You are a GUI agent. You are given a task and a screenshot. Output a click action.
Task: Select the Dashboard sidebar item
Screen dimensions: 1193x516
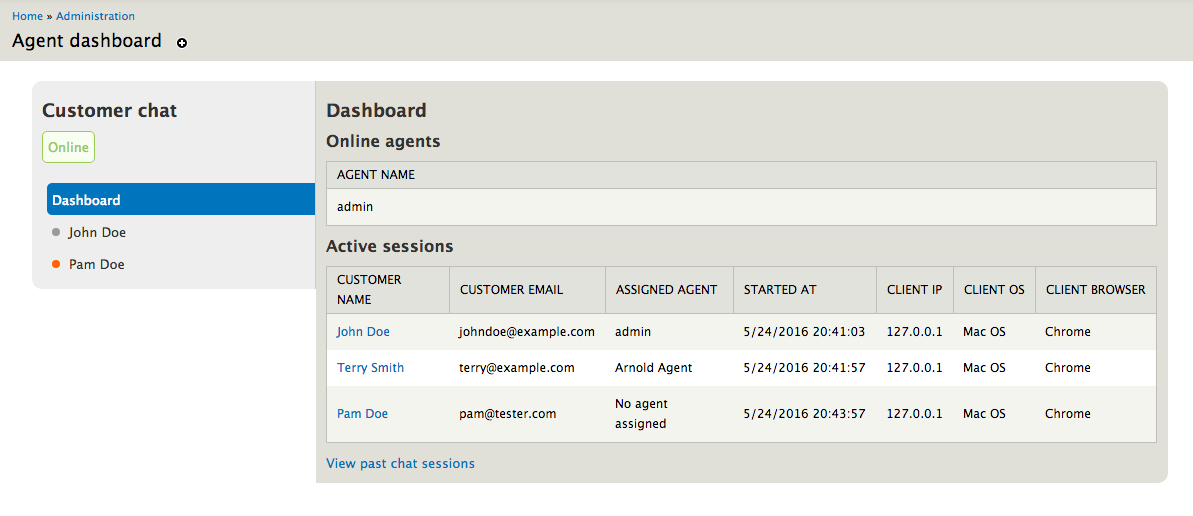click(x=181, y=199)
